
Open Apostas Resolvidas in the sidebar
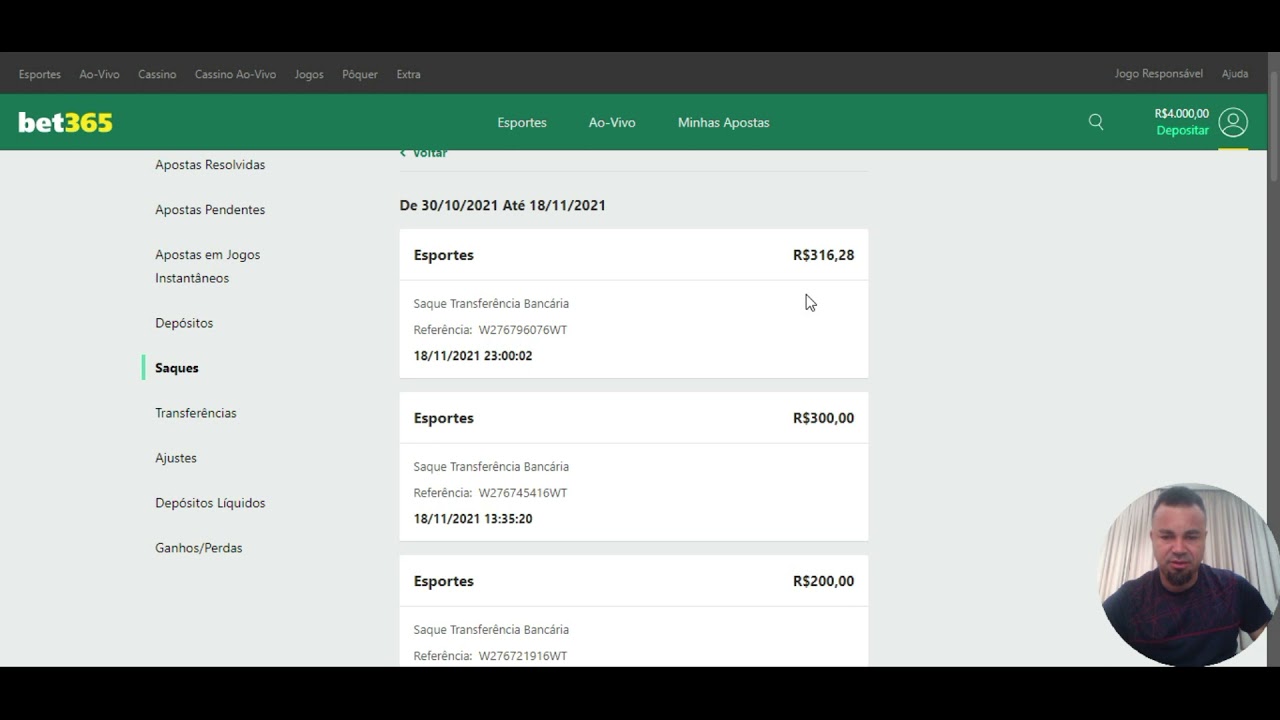tap(210, 165)
